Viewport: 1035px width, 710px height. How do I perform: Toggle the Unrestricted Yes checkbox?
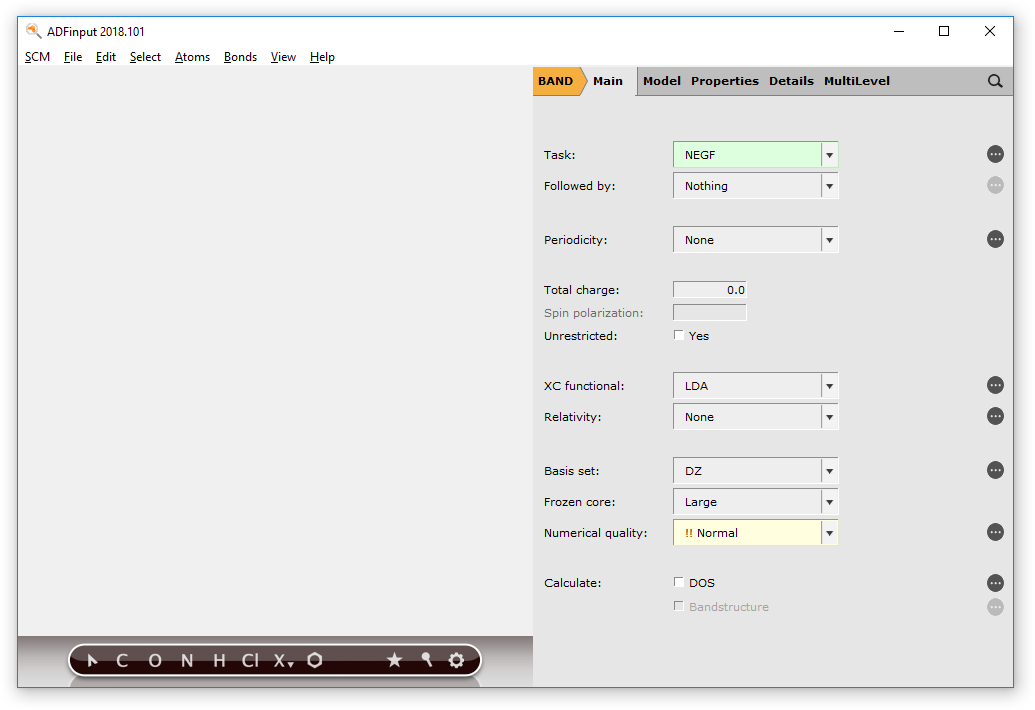(679, 335)
